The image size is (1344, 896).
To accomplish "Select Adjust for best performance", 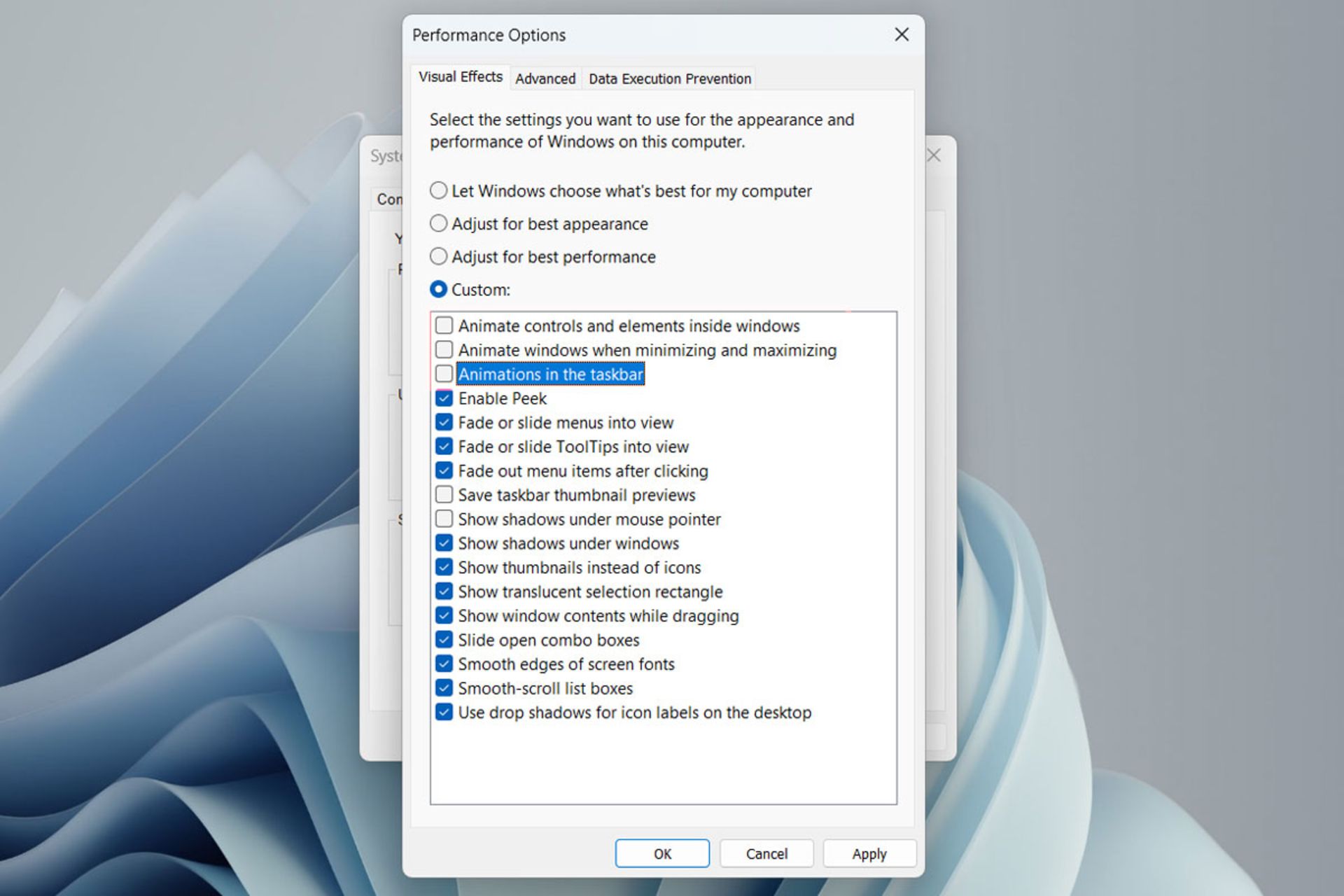I will tap(437, 256).
